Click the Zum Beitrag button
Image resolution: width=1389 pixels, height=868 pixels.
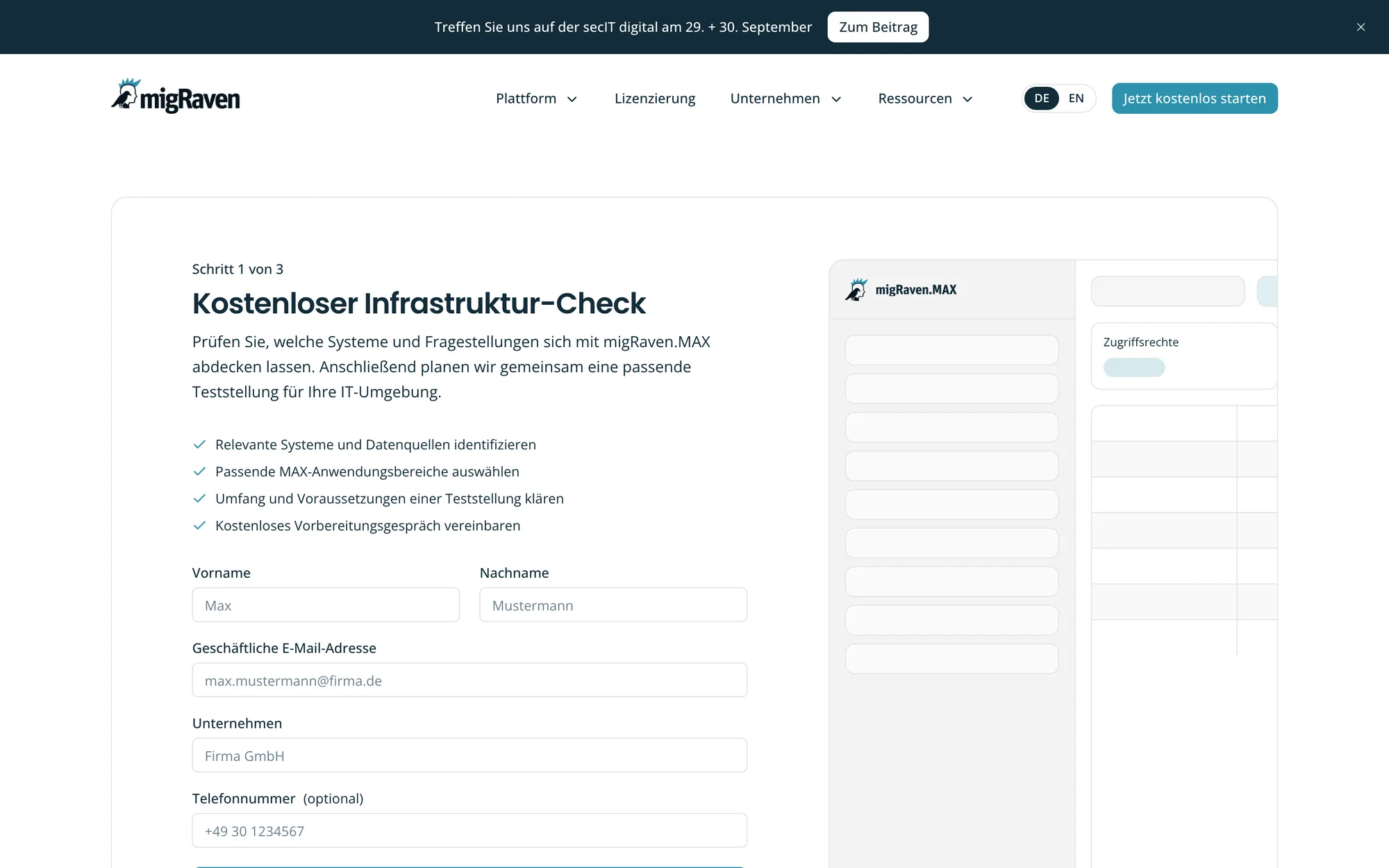coord(878,27)
